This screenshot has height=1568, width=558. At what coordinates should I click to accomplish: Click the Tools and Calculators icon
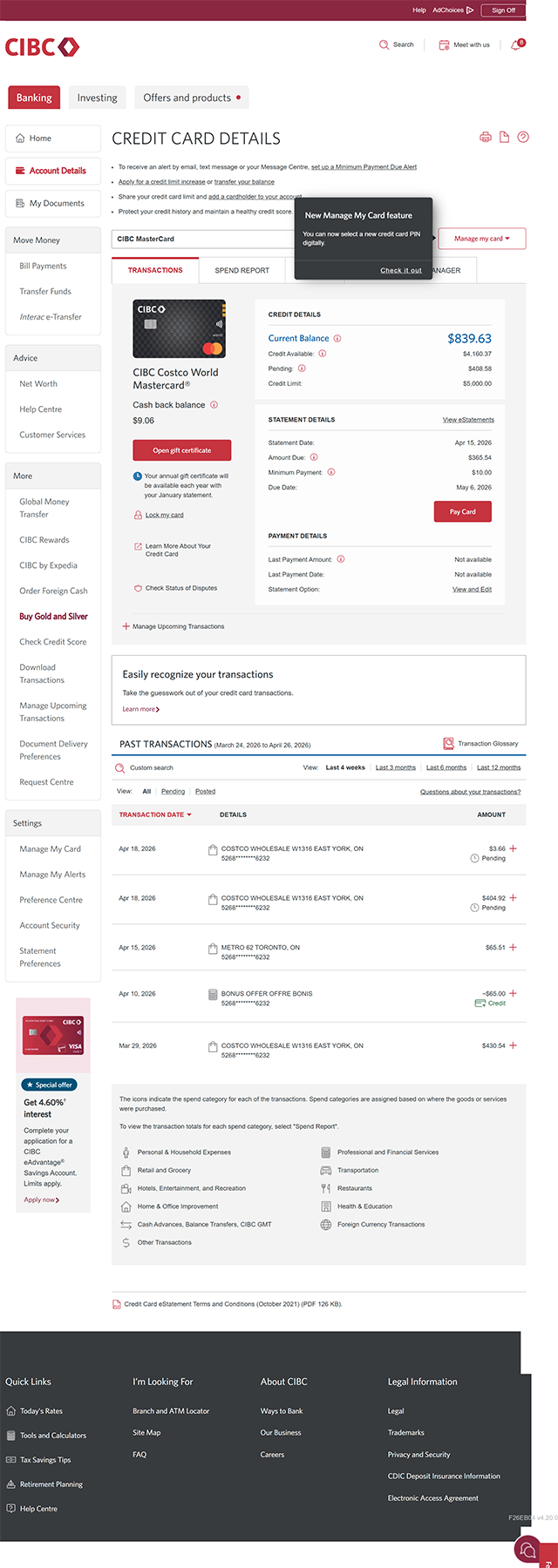(x=11, y=1435)
